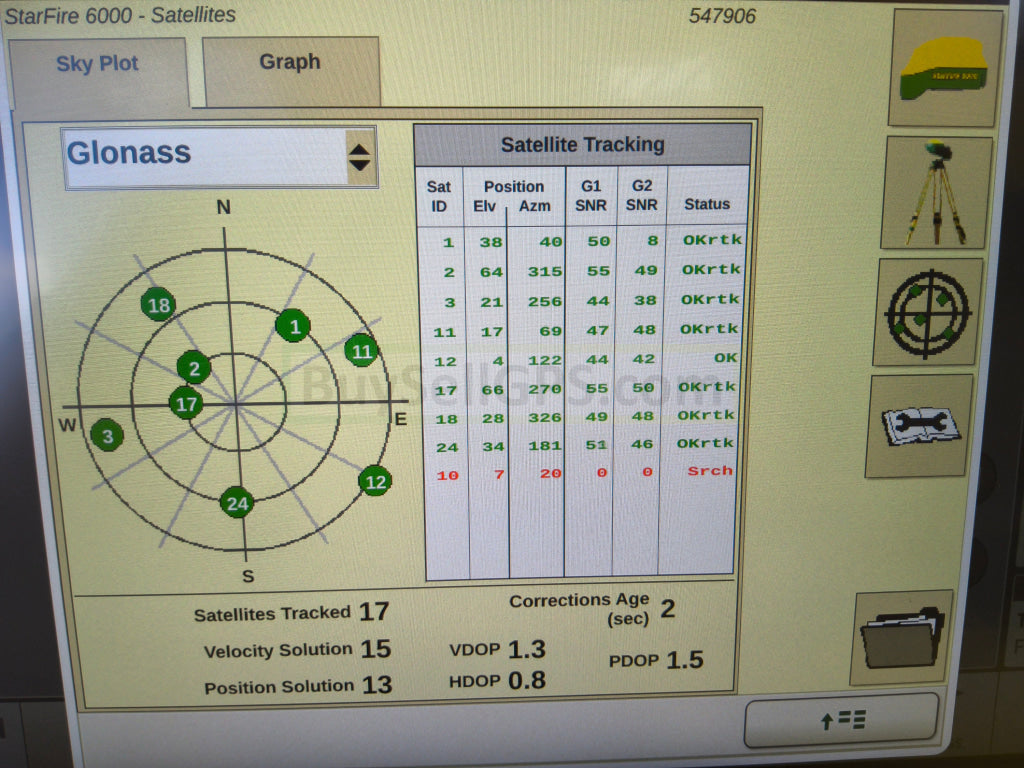The height and width of the screenshot is (768, 1024).
Task: Open the satellite sky plot icon
Action: coord(927,312)
